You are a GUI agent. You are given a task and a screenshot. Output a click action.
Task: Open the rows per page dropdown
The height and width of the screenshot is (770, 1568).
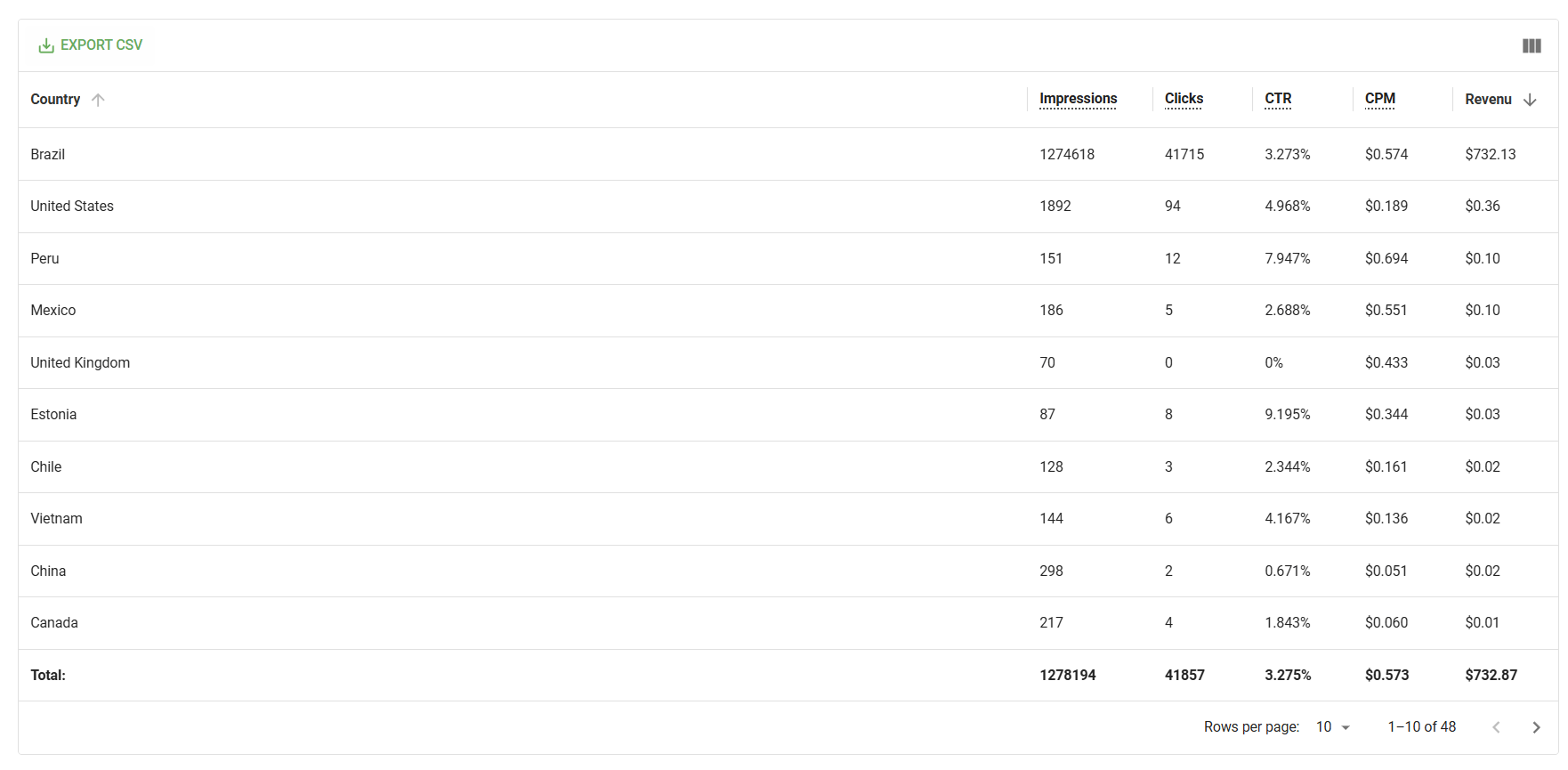(x=1333, y=727)
